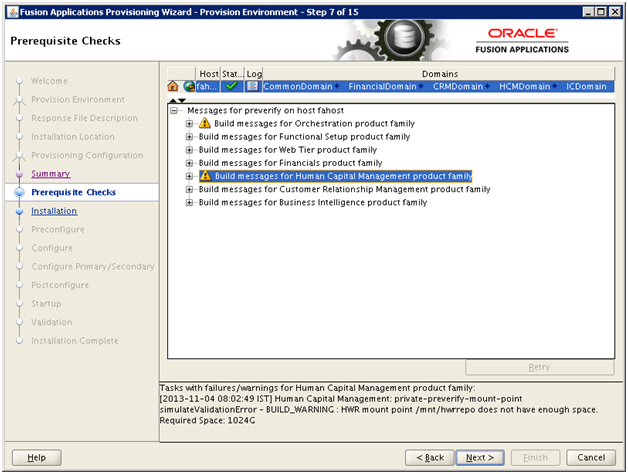This screenshot has height=474, width=628.
Task: Click the Domains column header
Action: click(439, 74)
